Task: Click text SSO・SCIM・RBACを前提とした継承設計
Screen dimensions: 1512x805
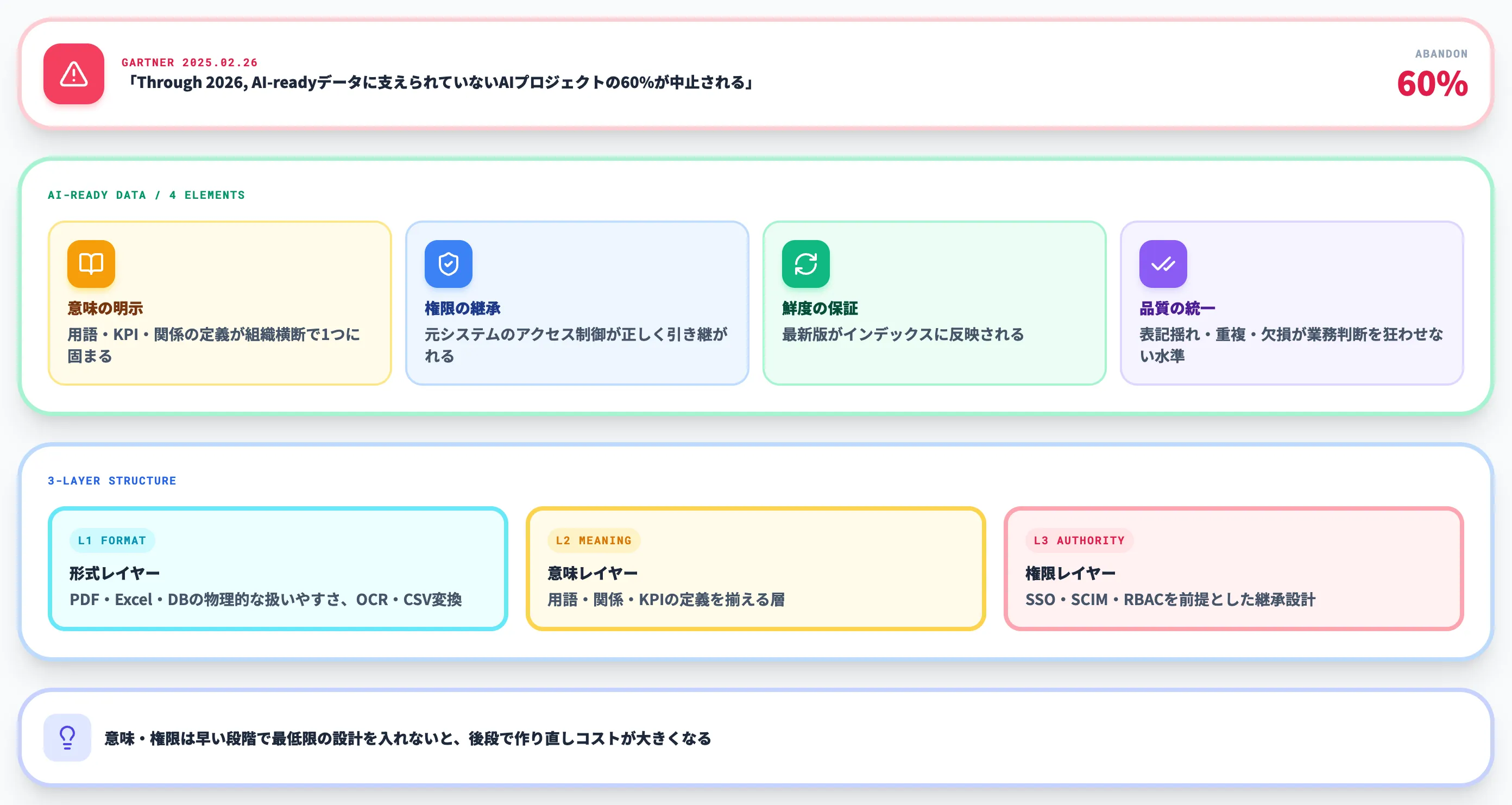Action: [1170, 600]
